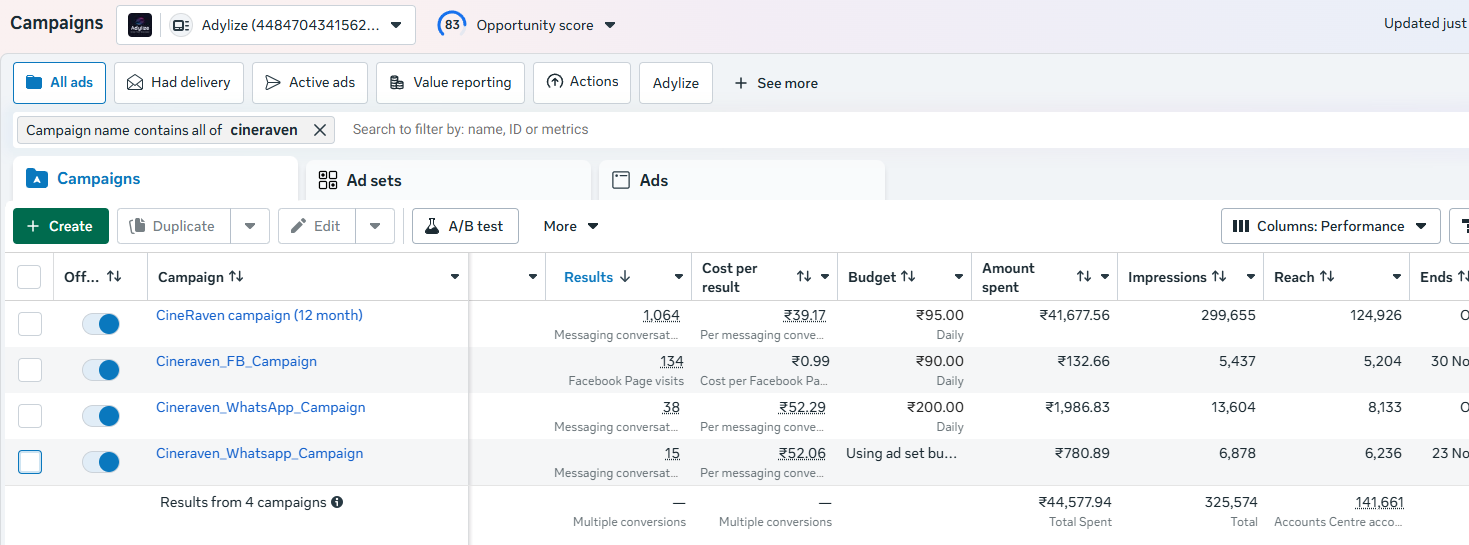This screenshot has height=545, width=1469.
Task: Switch to the Ad sets tab
Action: 449,180
